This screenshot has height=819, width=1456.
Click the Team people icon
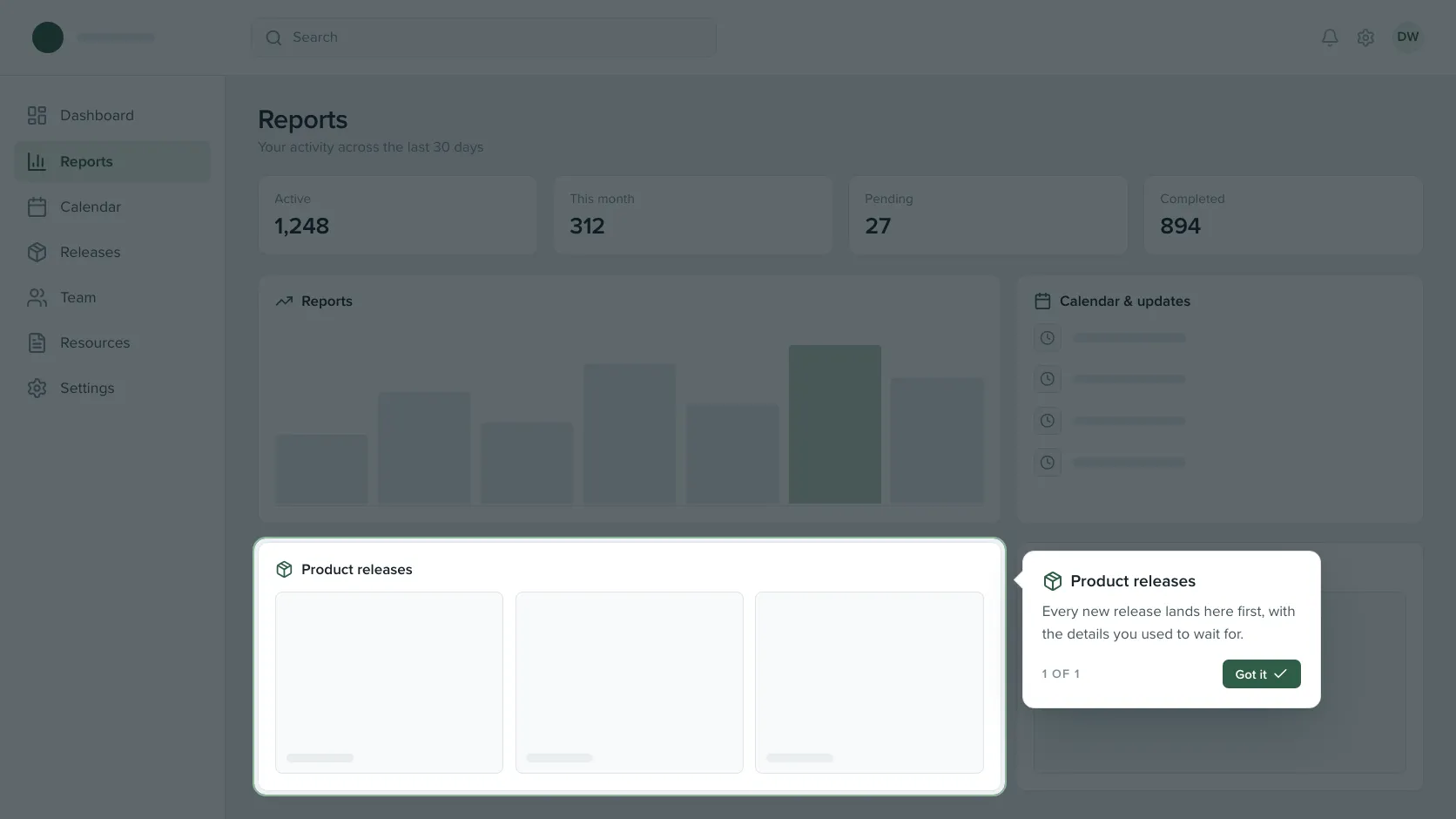(37, 297)
